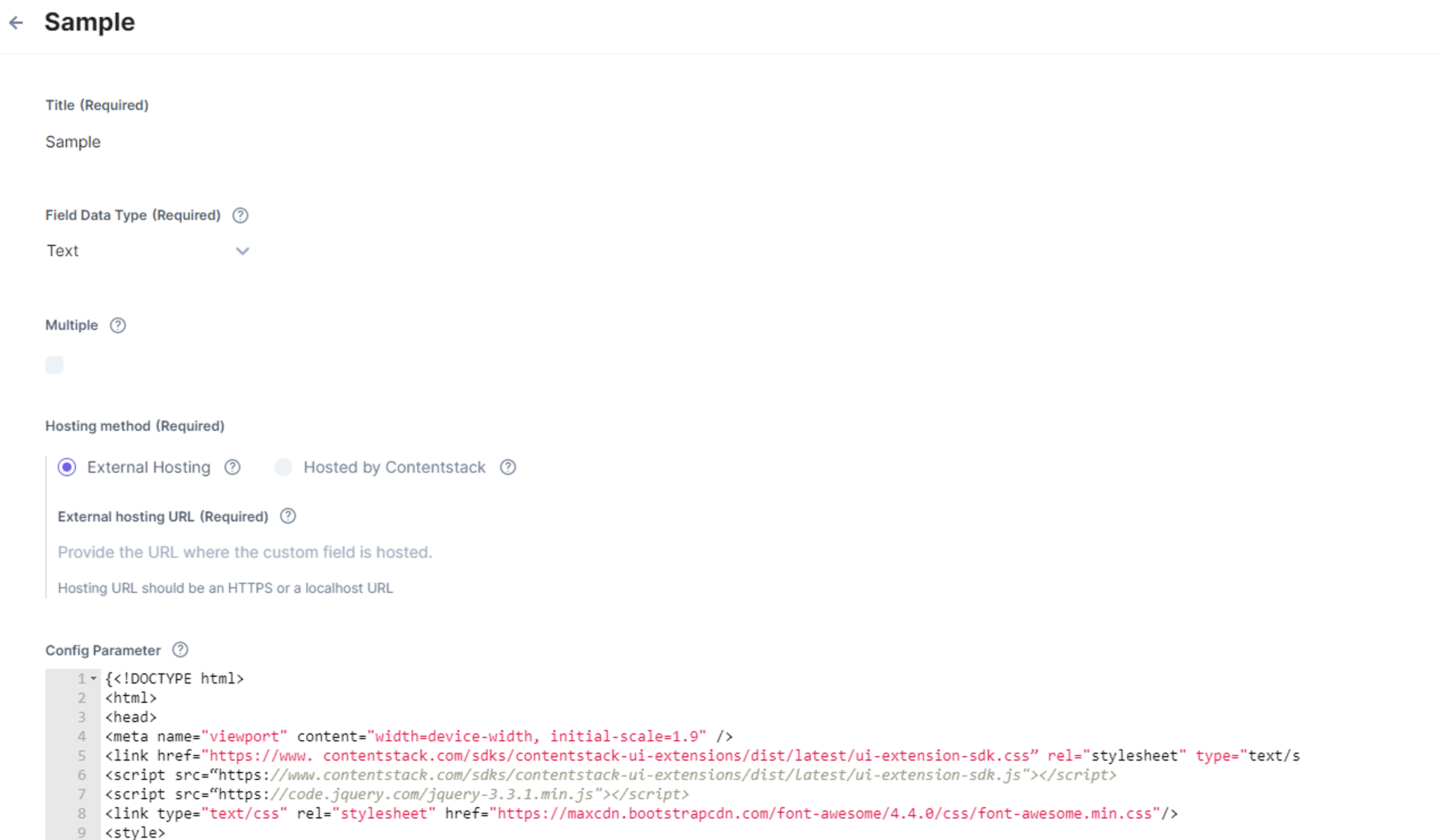Click the External hosting URL input field
Viewport: 1439px width, 840px height.
pos(245,552)
